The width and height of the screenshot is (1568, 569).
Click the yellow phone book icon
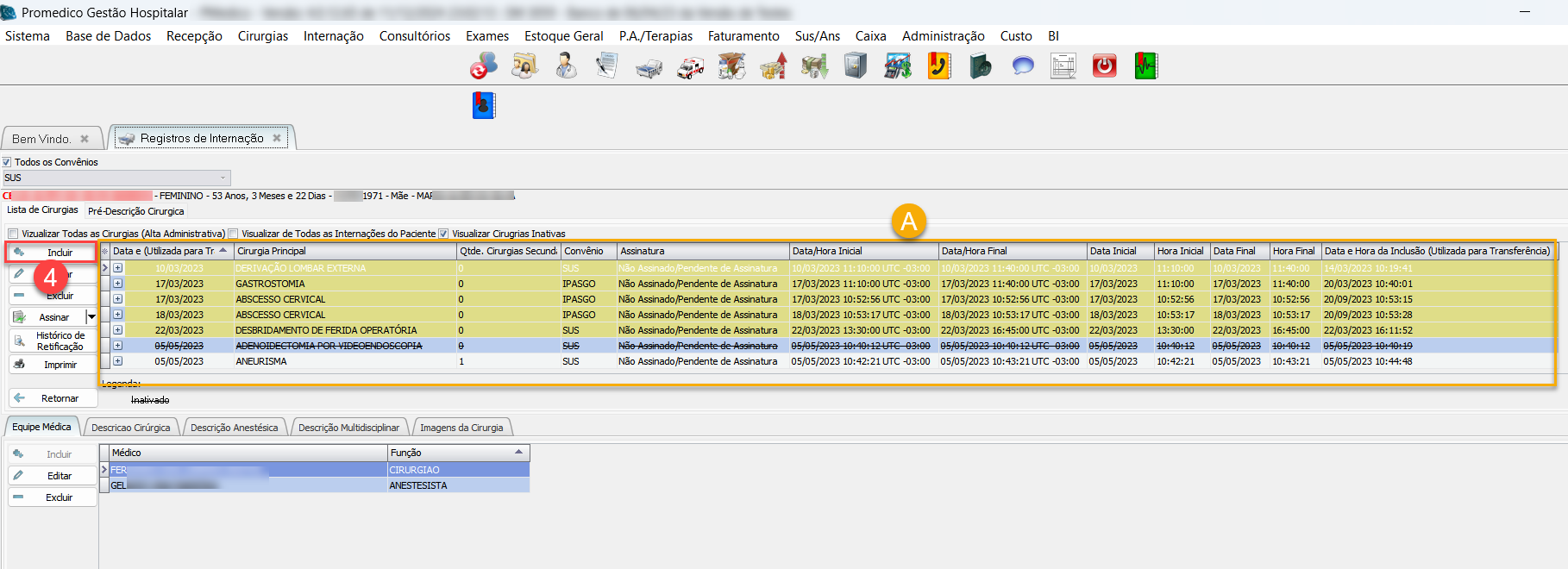click(x=938, y=66)
